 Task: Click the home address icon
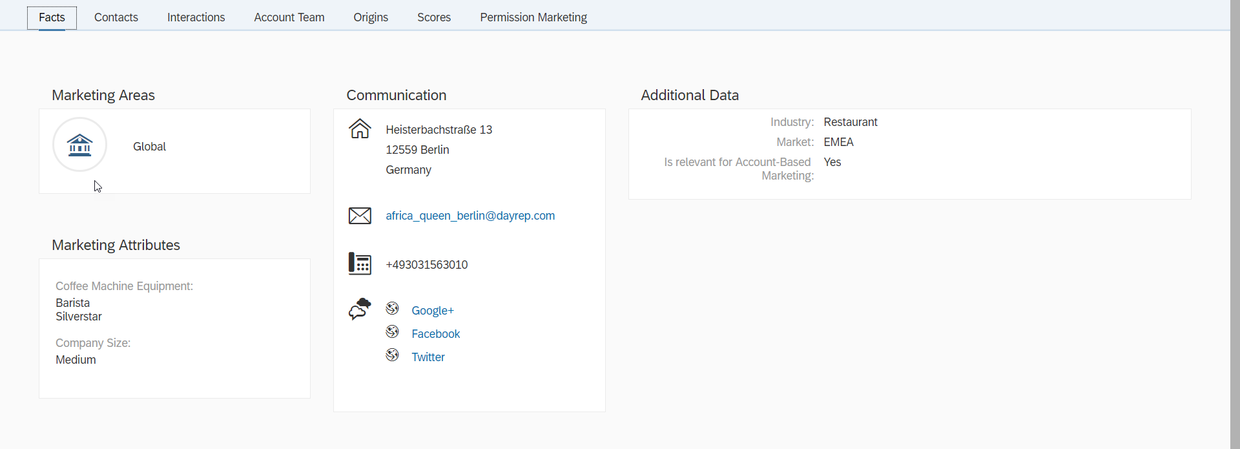pyautogui.click(x=359, y=130)
